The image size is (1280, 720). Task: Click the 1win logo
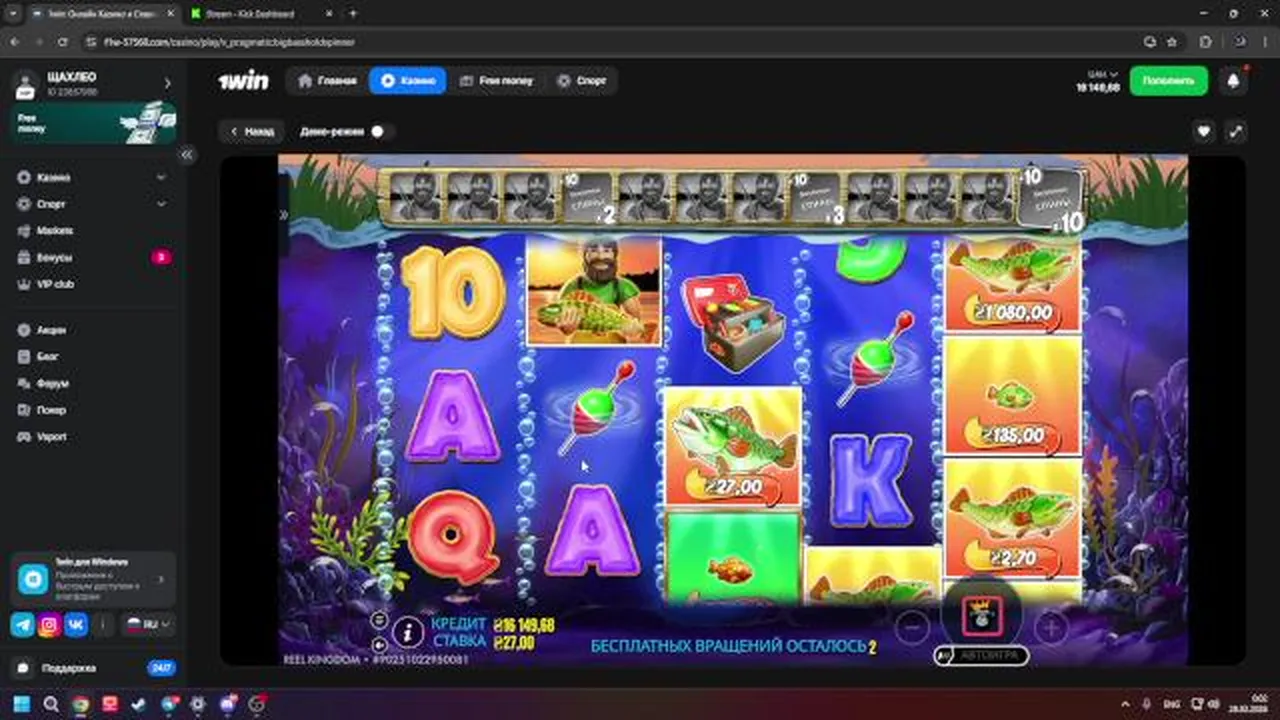244,81
